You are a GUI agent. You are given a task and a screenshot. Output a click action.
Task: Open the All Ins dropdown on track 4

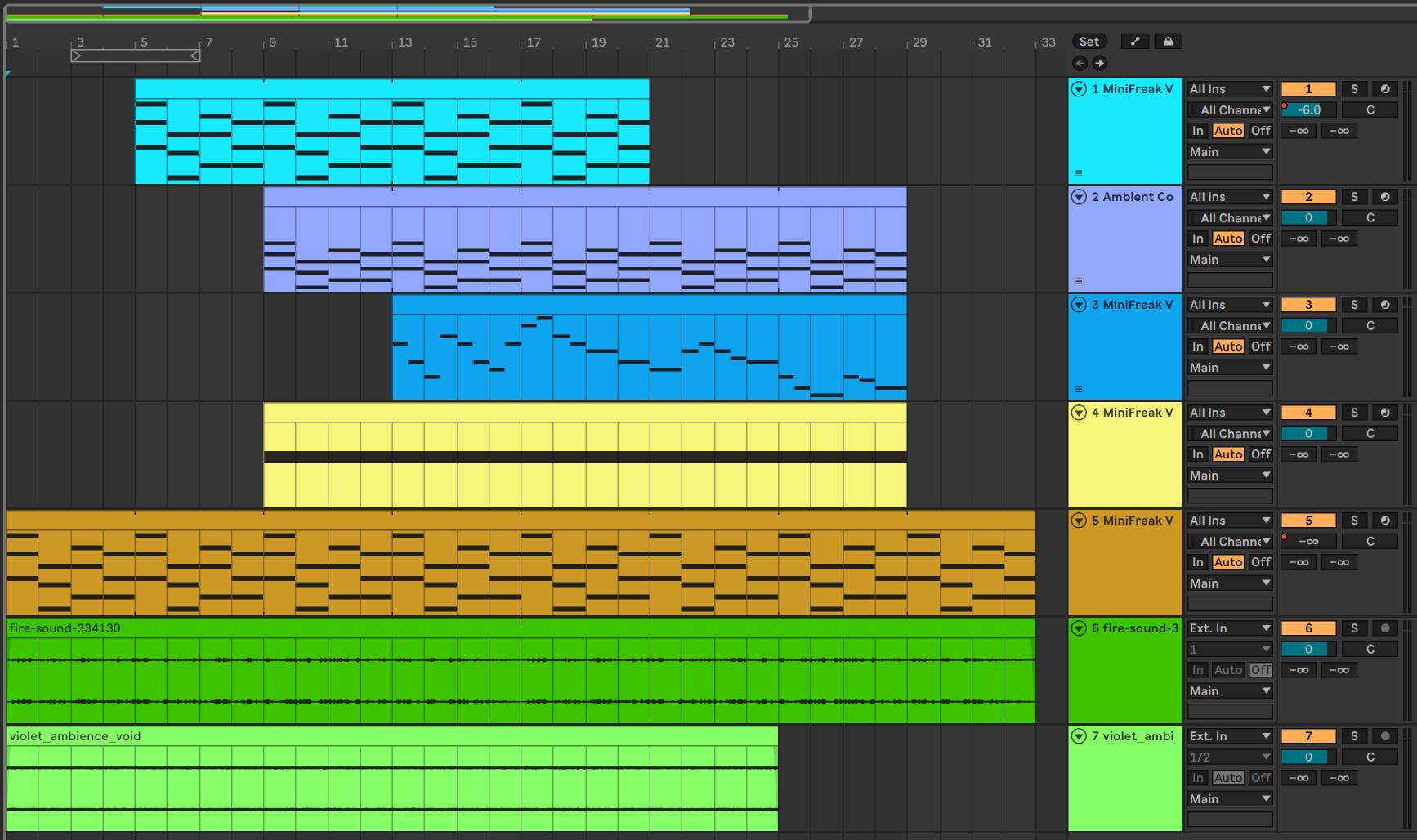[x=1230, y=413]
